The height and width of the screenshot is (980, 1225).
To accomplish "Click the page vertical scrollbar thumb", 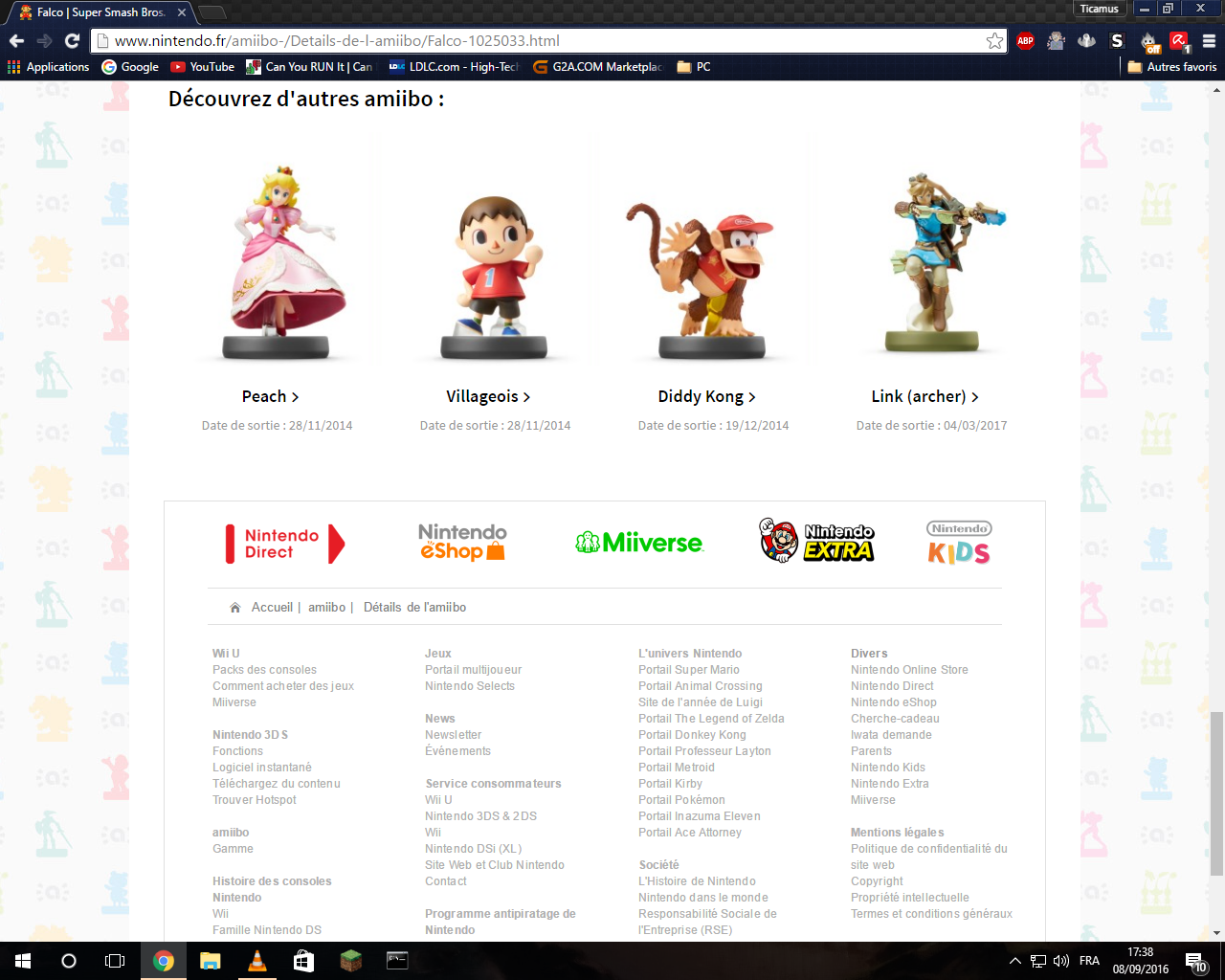I will [1216, 793].
